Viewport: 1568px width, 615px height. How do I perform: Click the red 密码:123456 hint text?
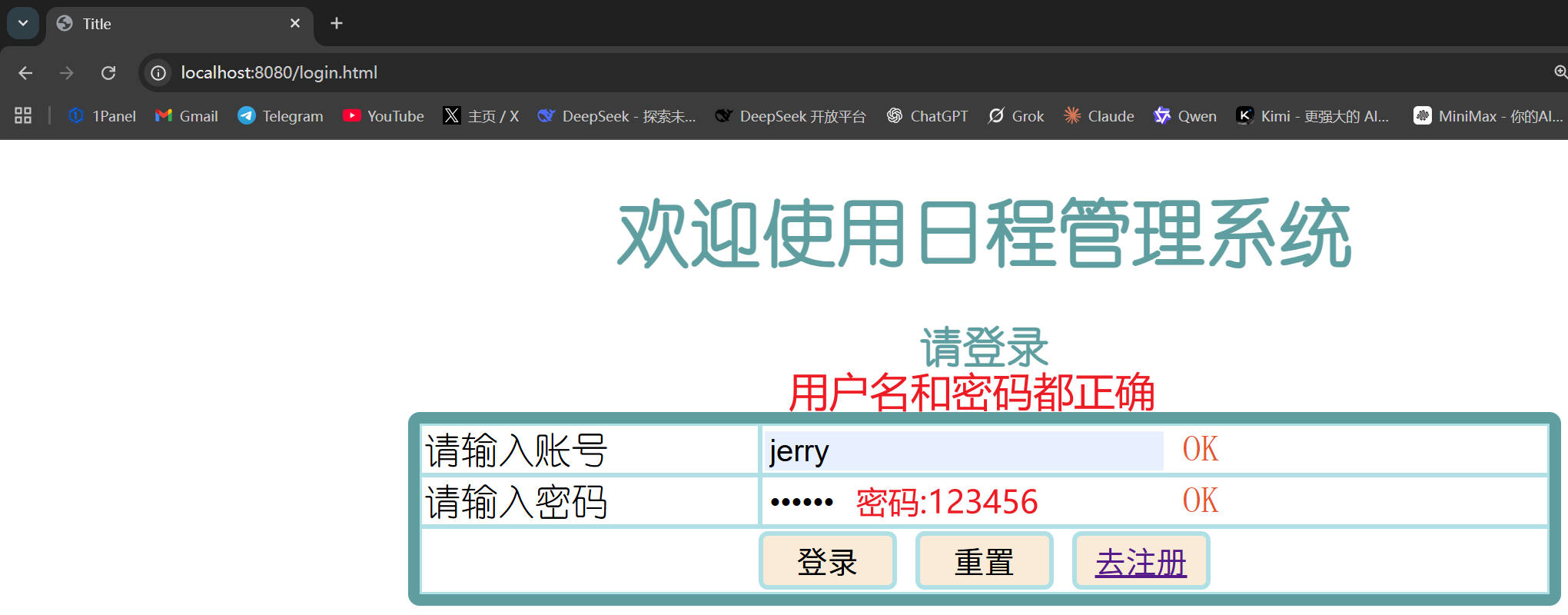(x=947, y=503)
